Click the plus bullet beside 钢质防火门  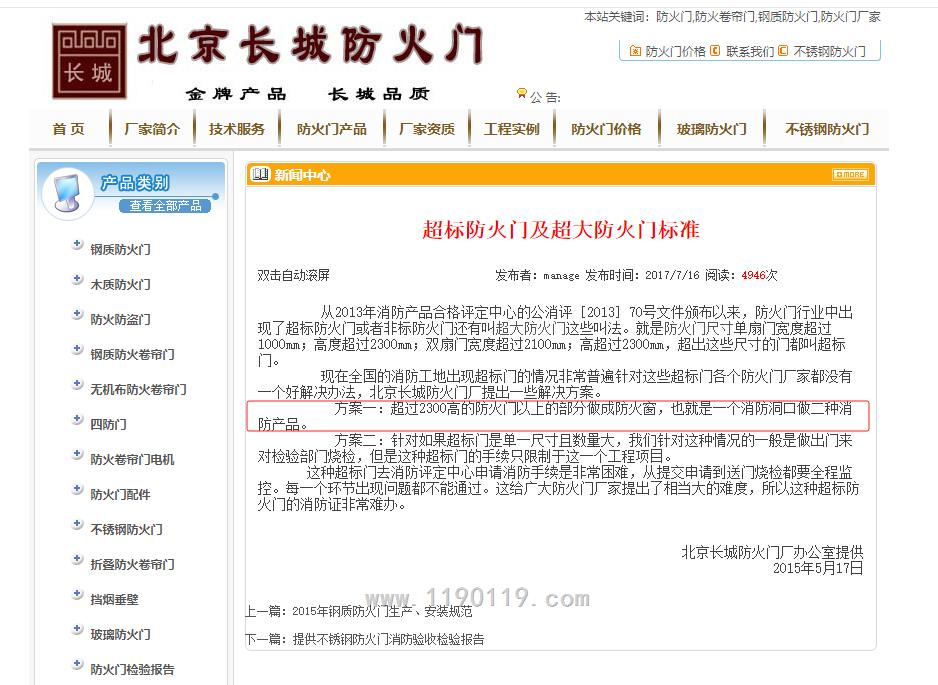click(77, 244)
